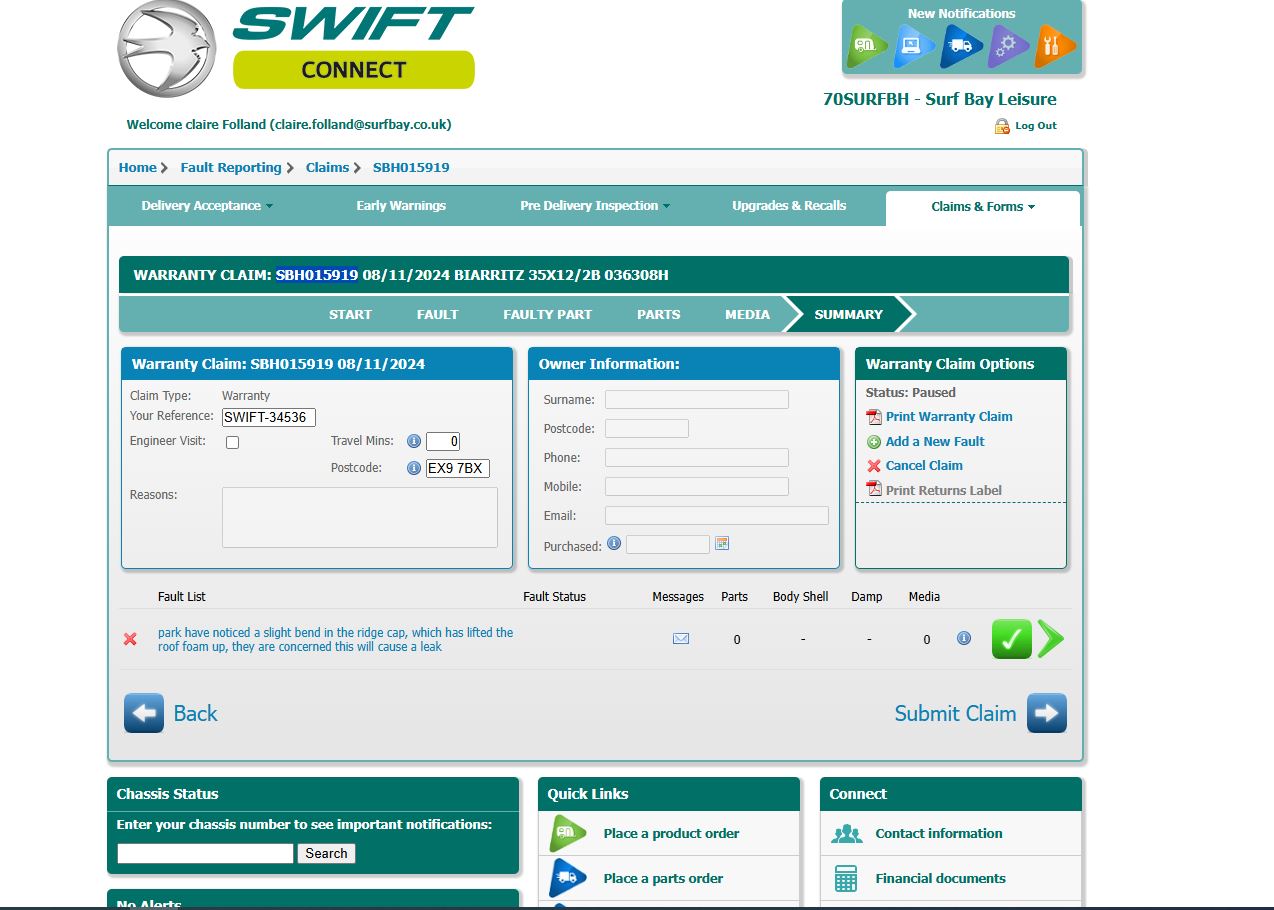Click the red X Cancel Claim icon
1274x910 pixels.
click(874, 466)
